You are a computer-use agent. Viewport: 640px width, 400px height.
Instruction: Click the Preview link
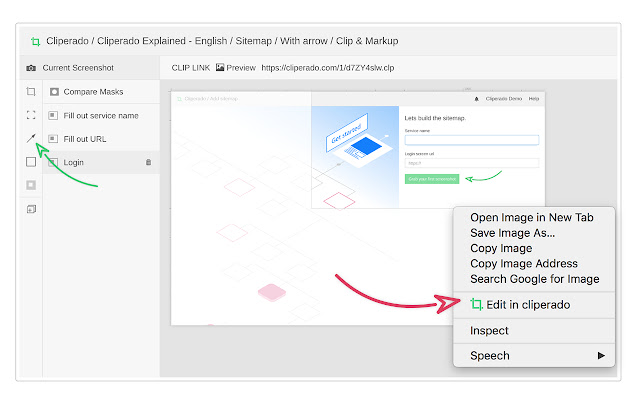241,68
